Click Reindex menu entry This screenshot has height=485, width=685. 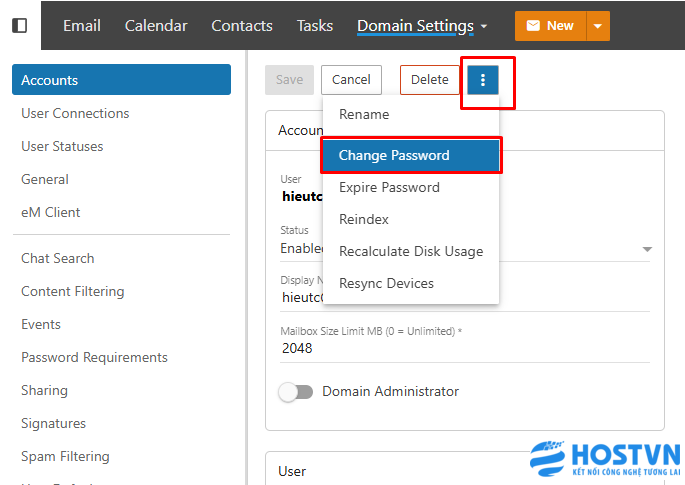[364, 219]
